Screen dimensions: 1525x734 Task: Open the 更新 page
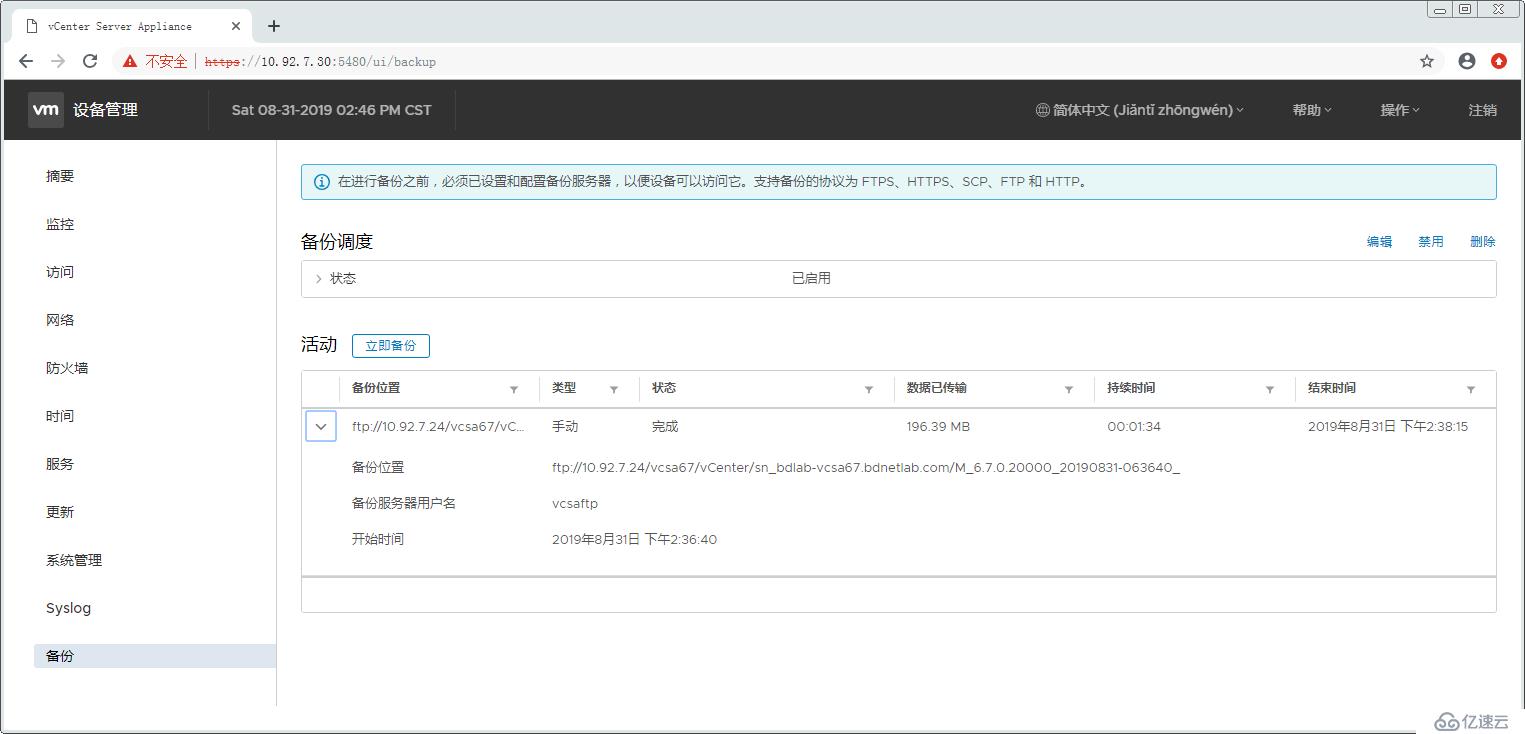[60, 512]
